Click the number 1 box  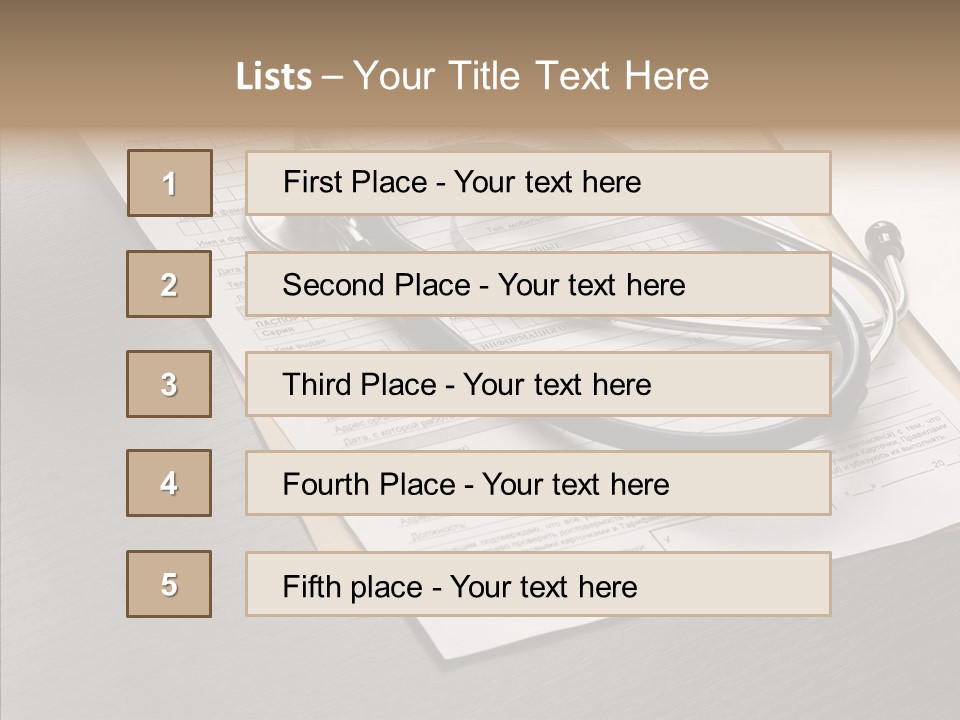click(x=170, y=183)
